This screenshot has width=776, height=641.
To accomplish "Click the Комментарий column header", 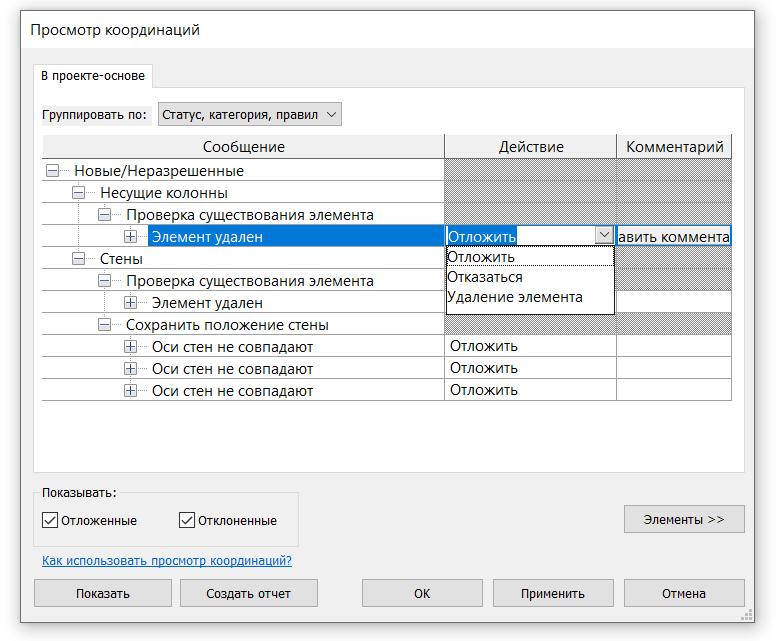I will tap(674, 147).
